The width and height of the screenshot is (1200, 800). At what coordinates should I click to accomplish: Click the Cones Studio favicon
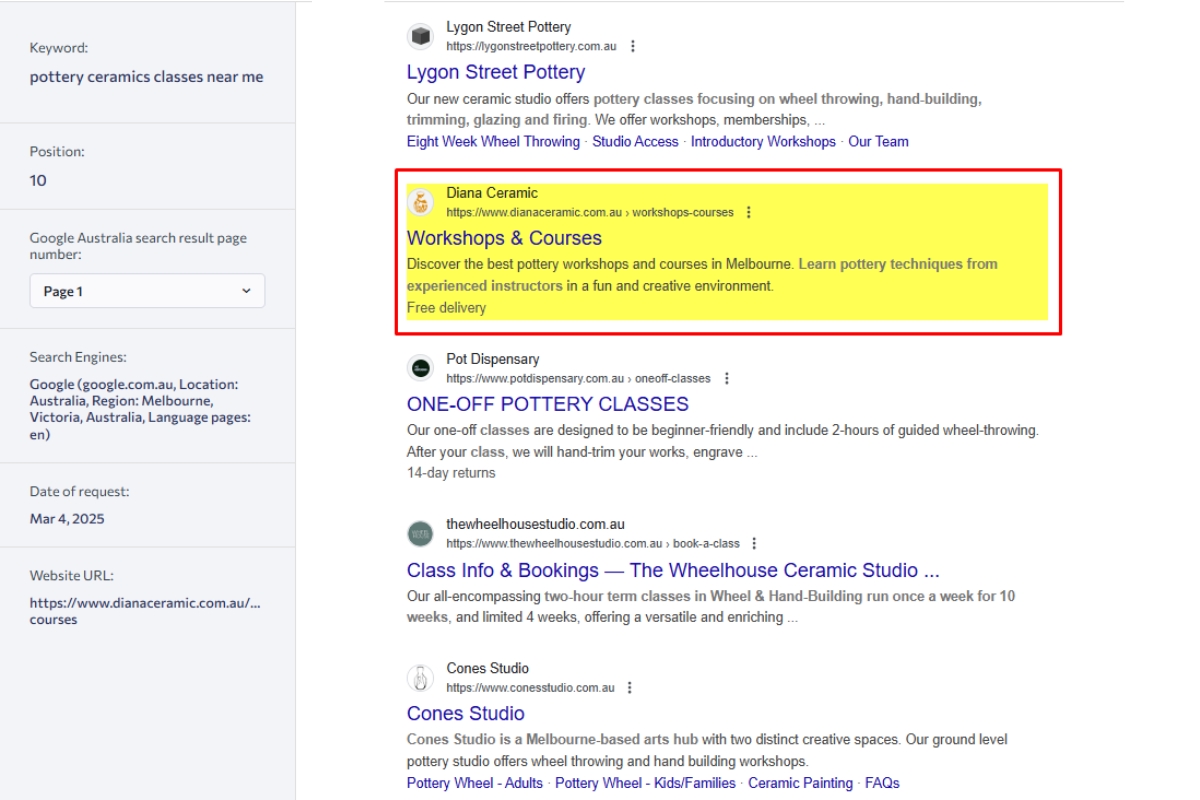[x=420, y=678]
